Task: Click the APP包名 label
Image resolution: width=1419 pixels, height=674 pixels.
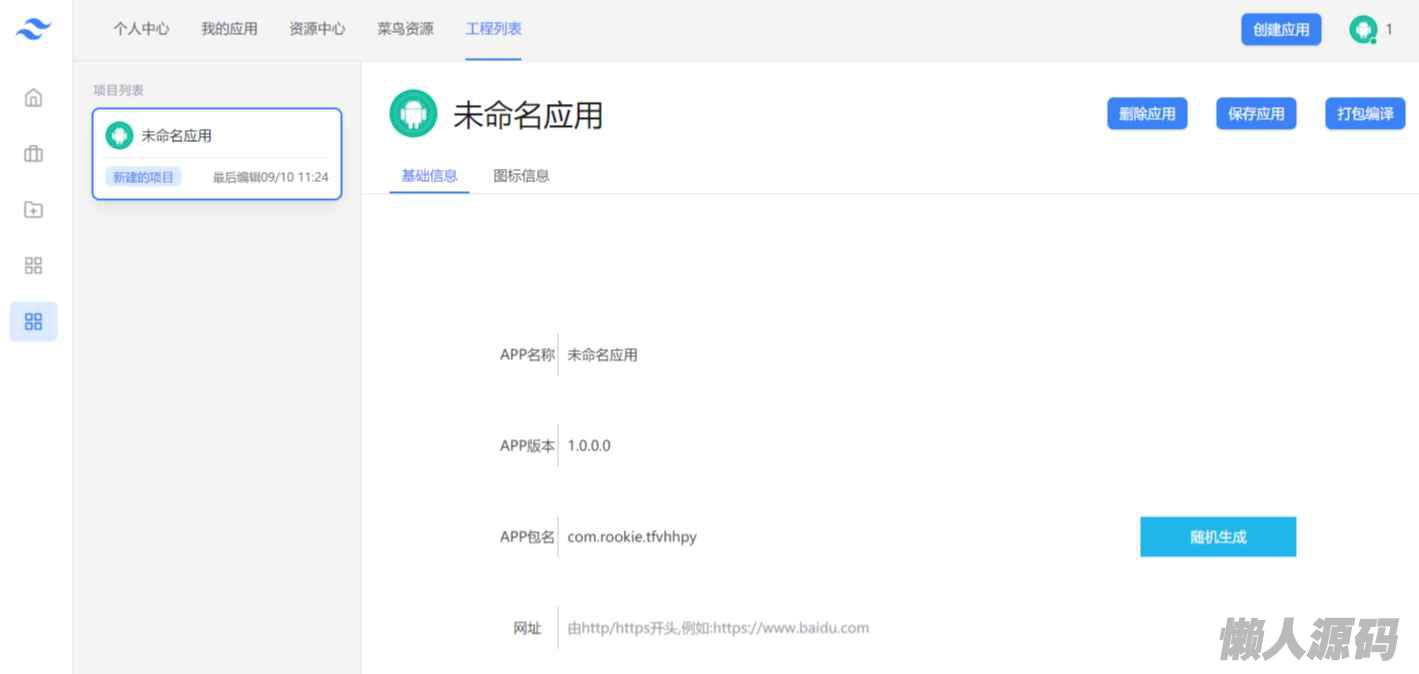Action: pyautogui.click(x=527, y=537)
